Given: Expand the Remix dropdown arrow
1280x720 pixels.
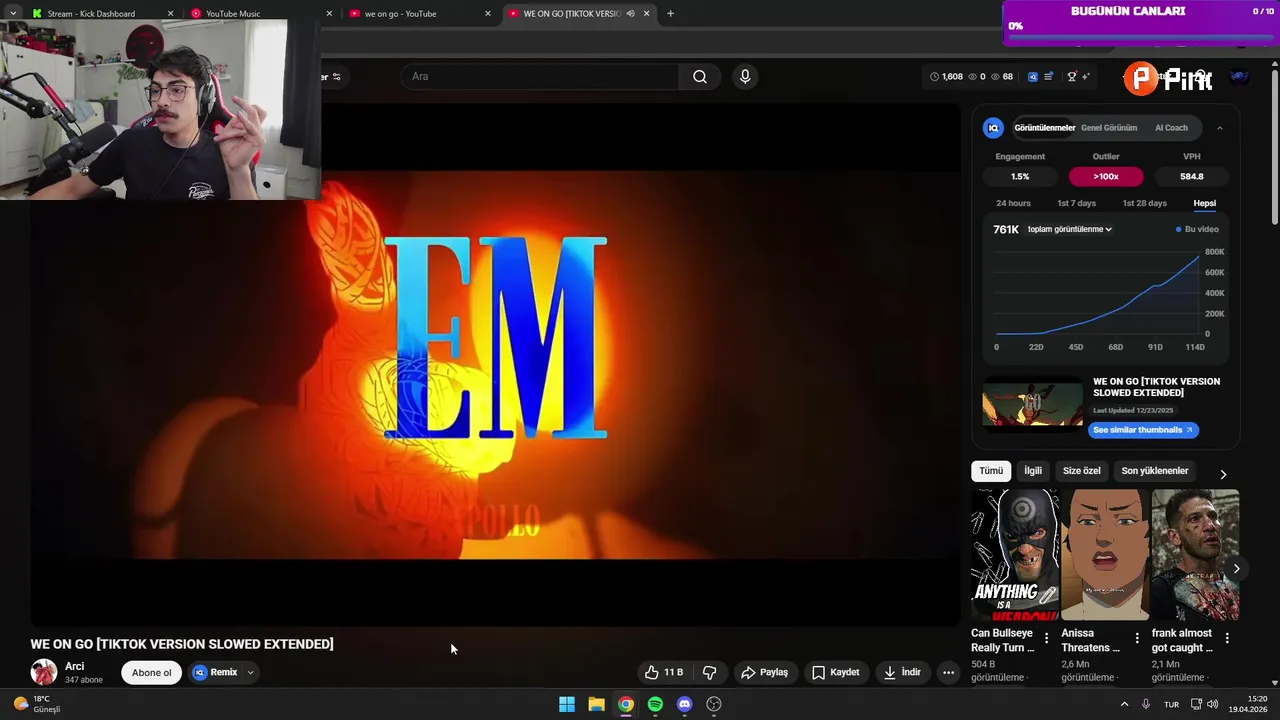Looking at the screenshot, I should [x=250, y=672].
